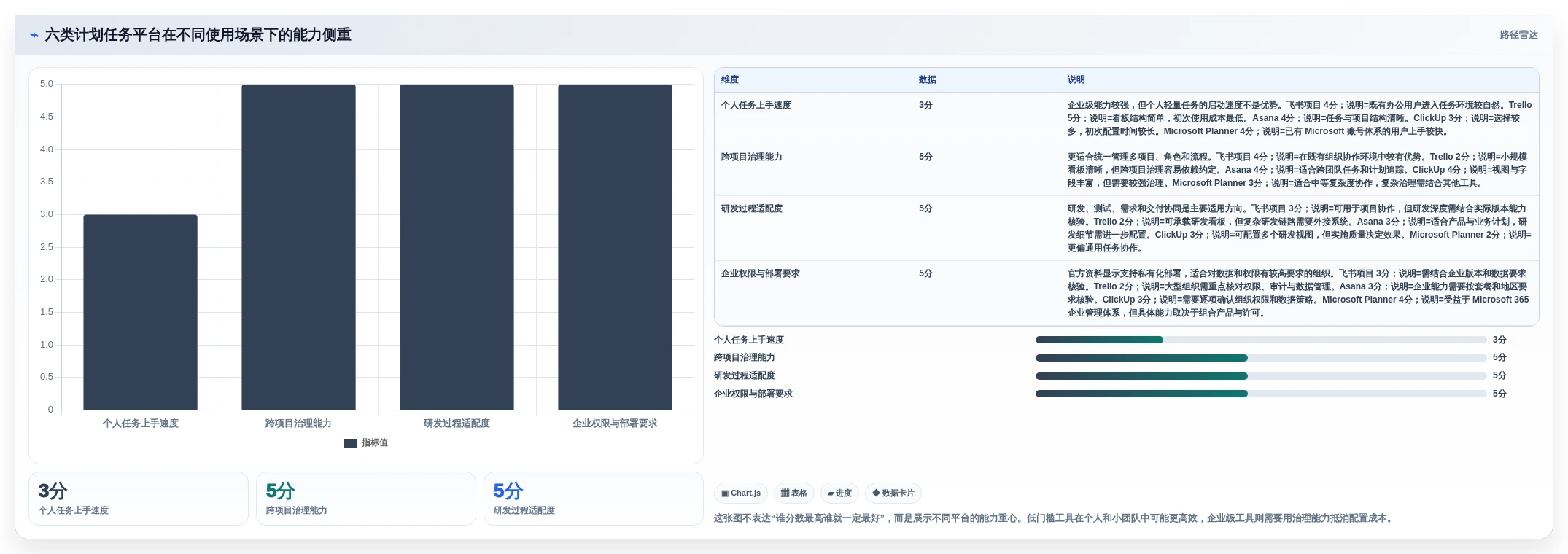Click the 企业权限与部署要求 label beside its progress bar

click(x=753, y=394)
